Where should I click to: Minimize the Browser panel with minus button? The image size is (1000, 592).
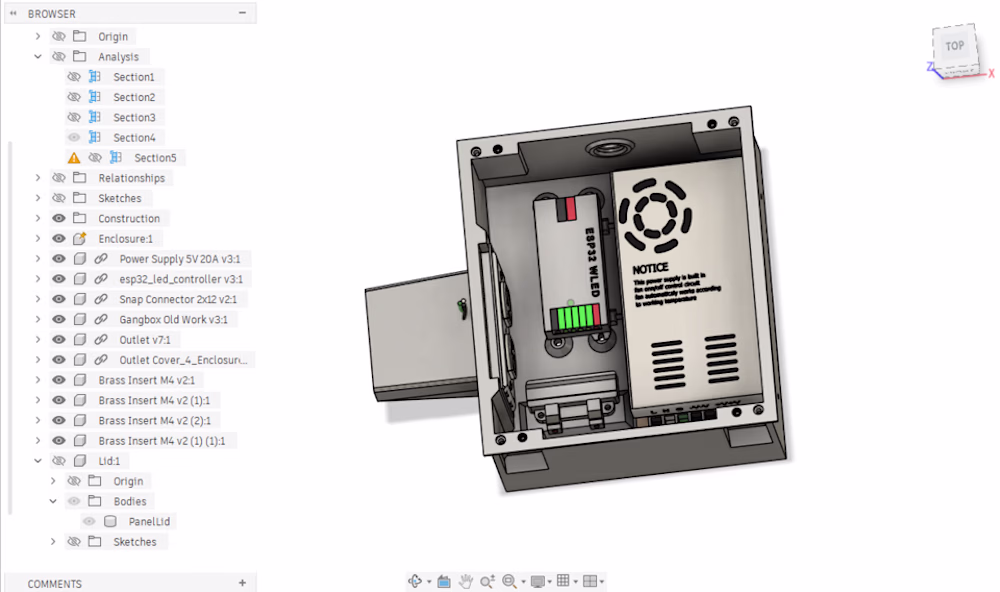[242, 13]
